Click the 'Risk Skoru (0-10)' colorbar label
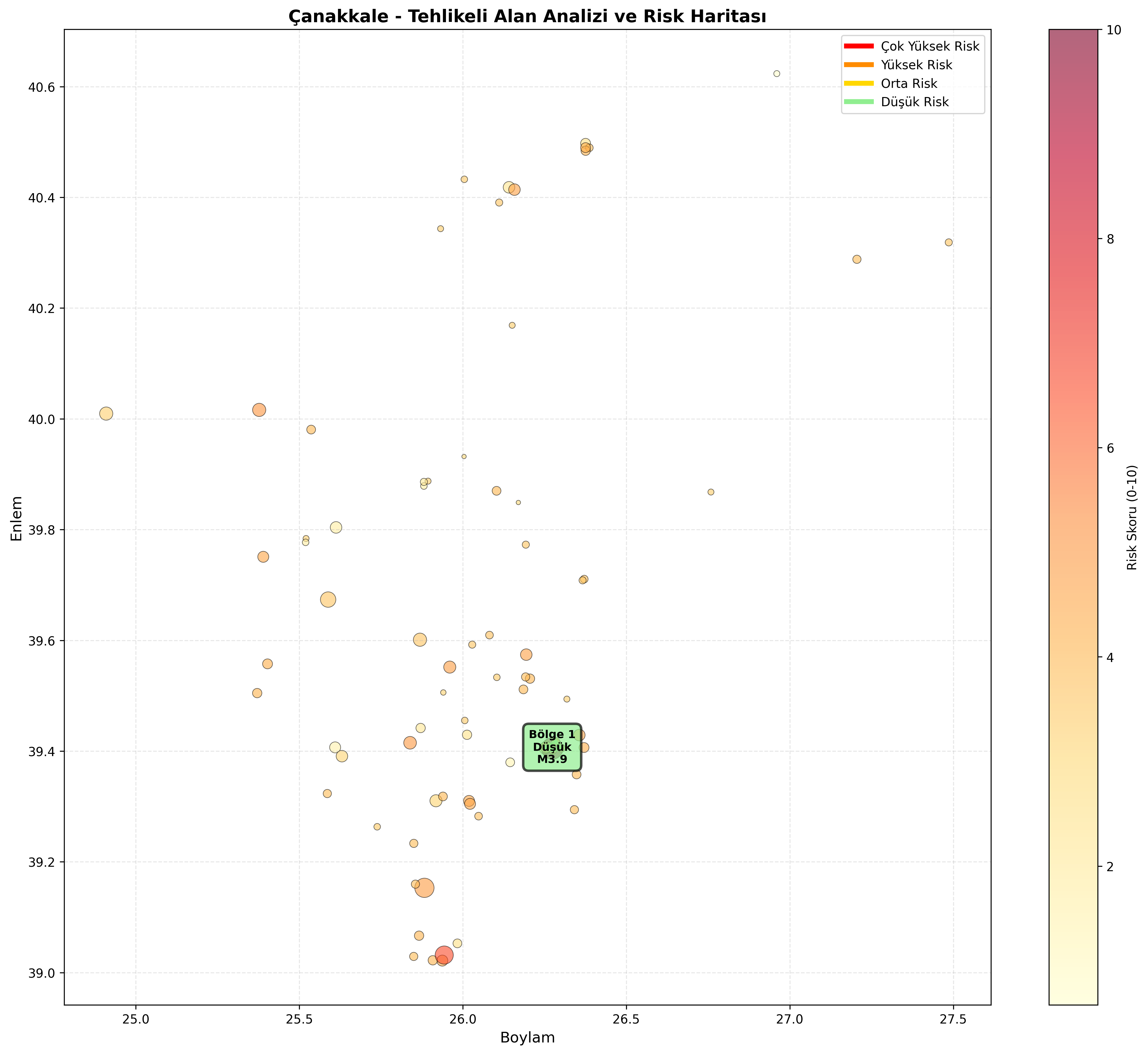Viewport: 1148px width, 1054px height. [1132, 517]
